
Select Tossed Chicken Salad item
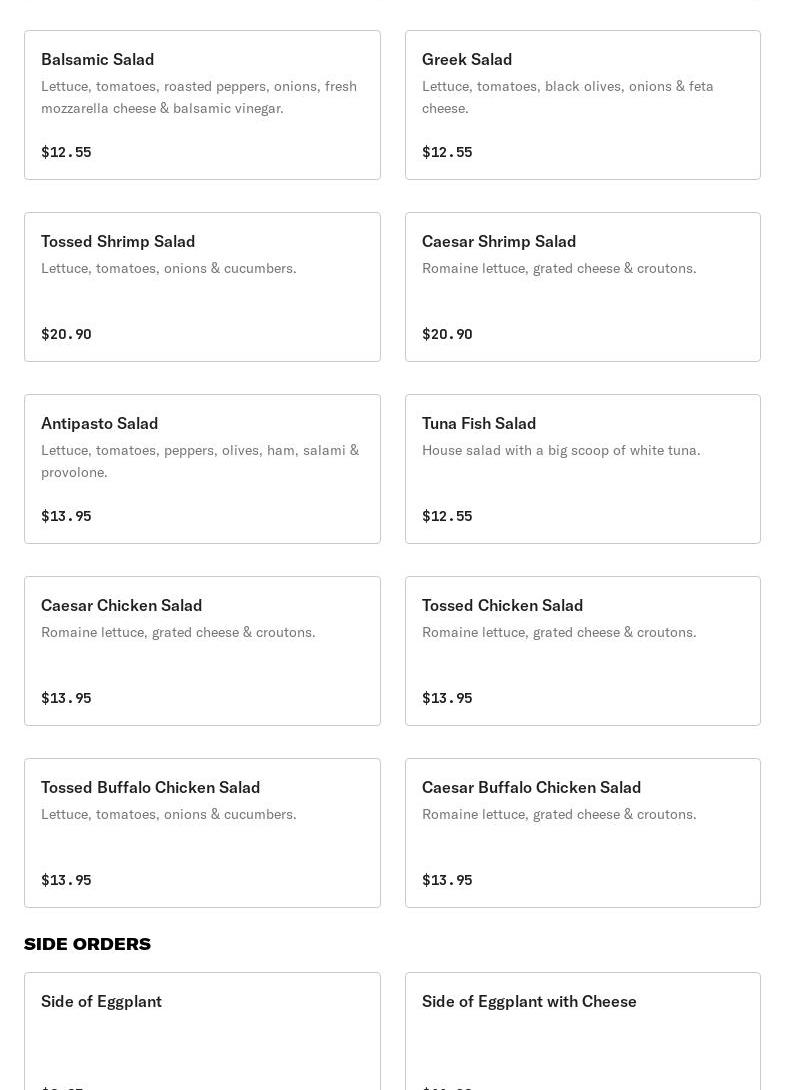[x=583, y=651]
